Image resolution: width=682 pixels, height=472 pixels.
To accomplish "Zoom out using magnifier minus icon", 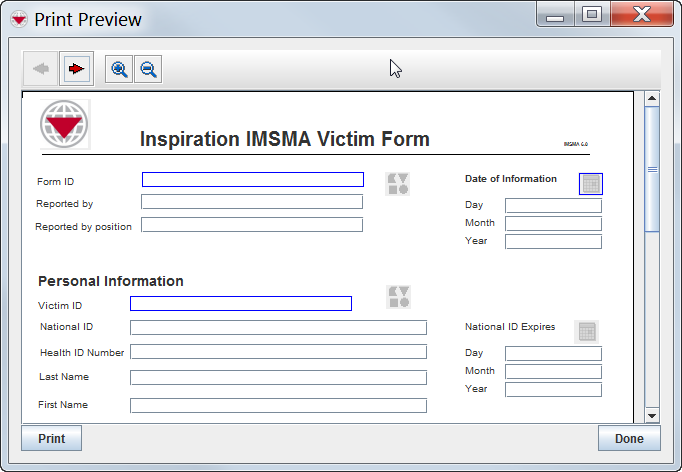I will pos(148,69).
